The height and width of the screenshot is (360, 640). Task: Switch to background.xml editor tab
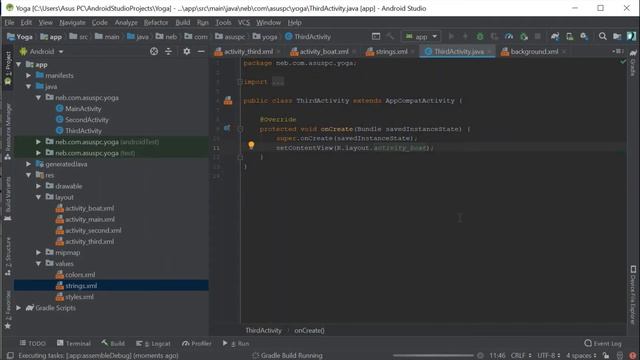pyautogui.click(x=533, y=51)
